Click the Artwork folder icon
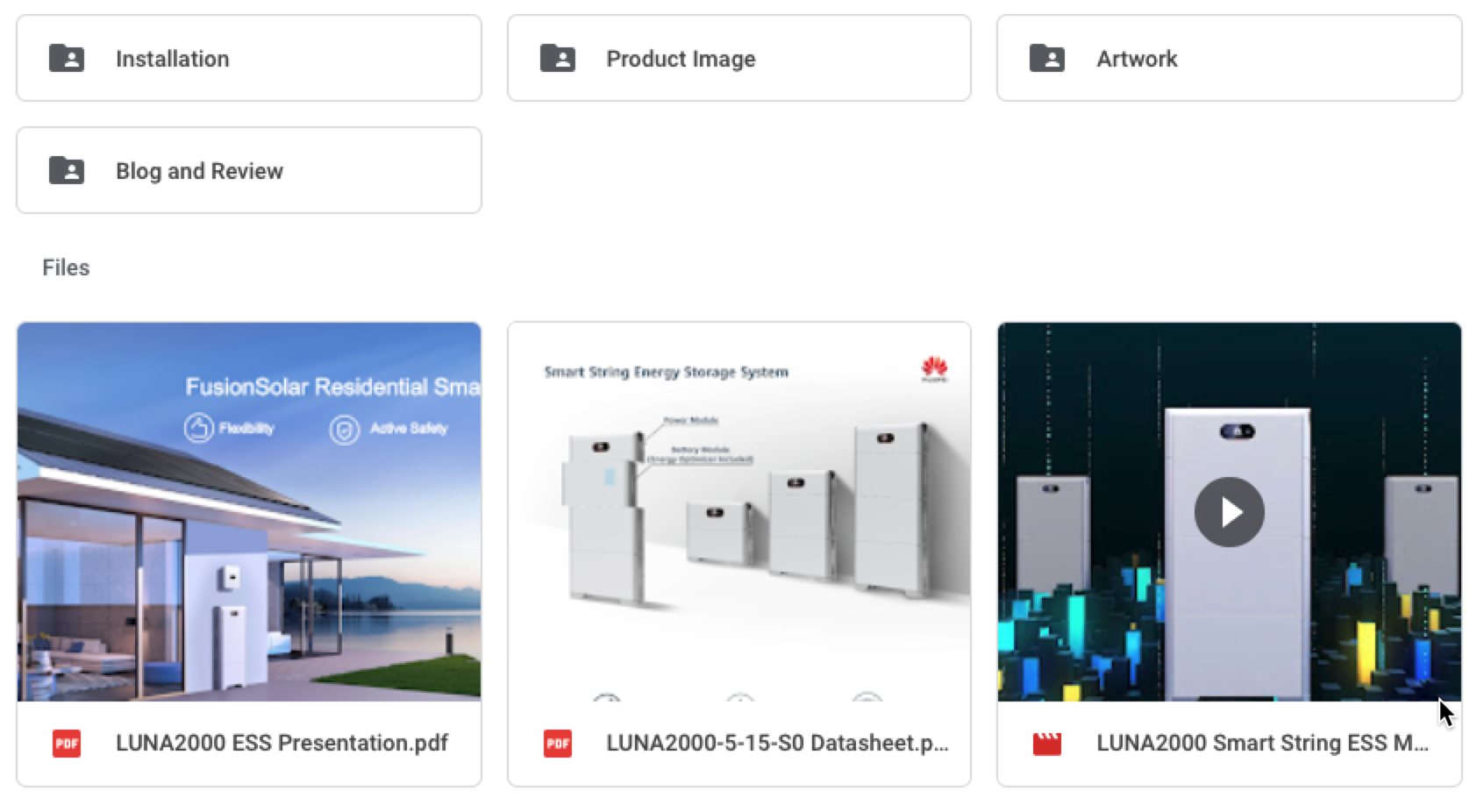 click(1047, 59)
